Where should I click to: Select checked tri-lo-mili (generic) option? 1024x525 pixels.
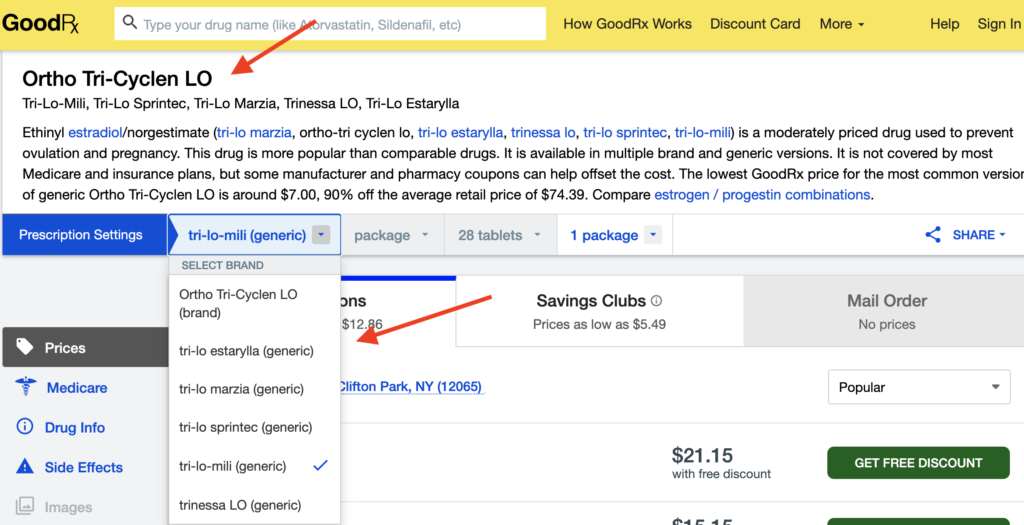point(255,466)
